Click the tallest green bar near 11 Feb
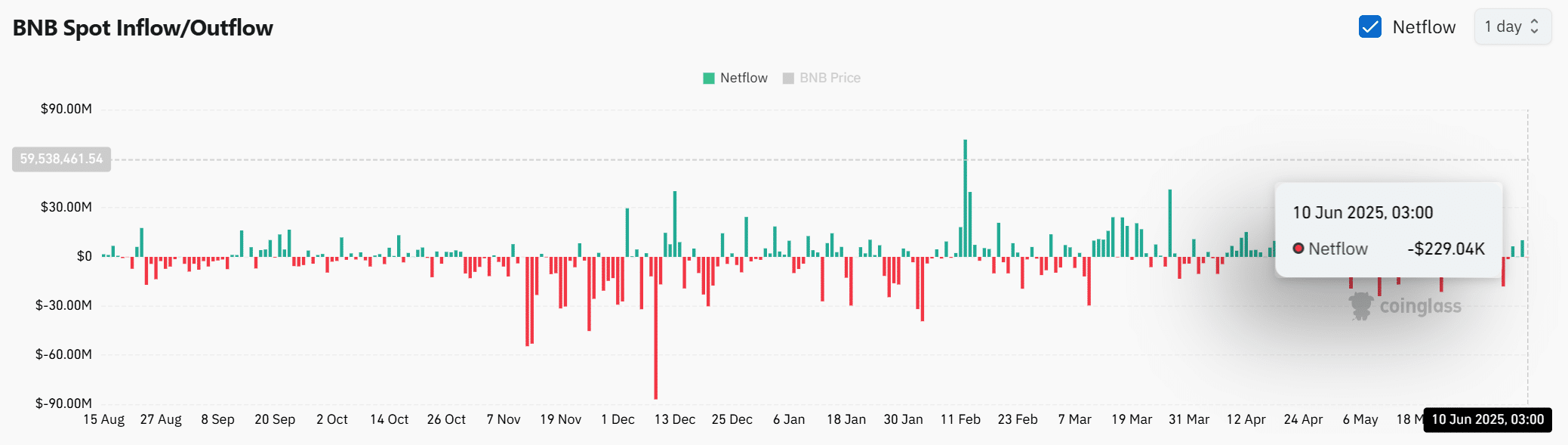This screenshot has height=445, width=1568. tap(965, 198)
